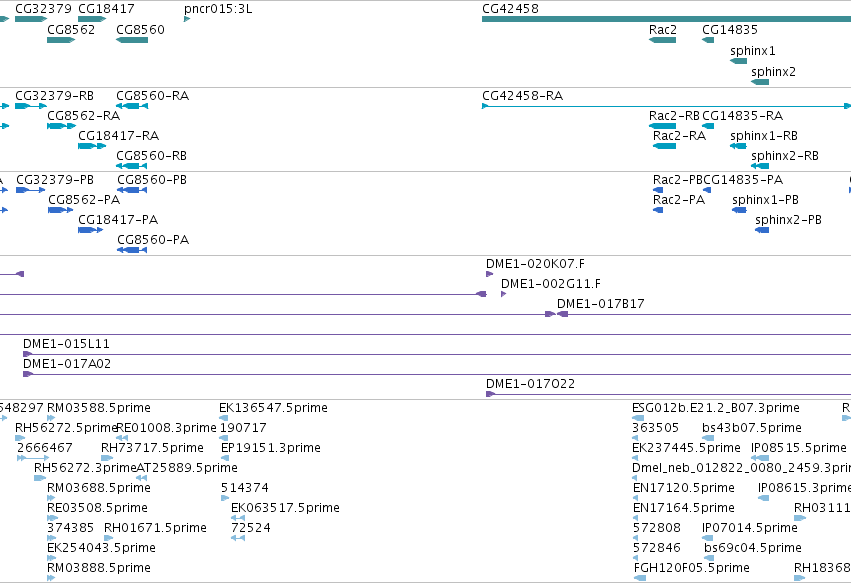Viewport: 851px width, 583px height.
Task: Open protein sphinx2-PB
Action: [762, 230]
